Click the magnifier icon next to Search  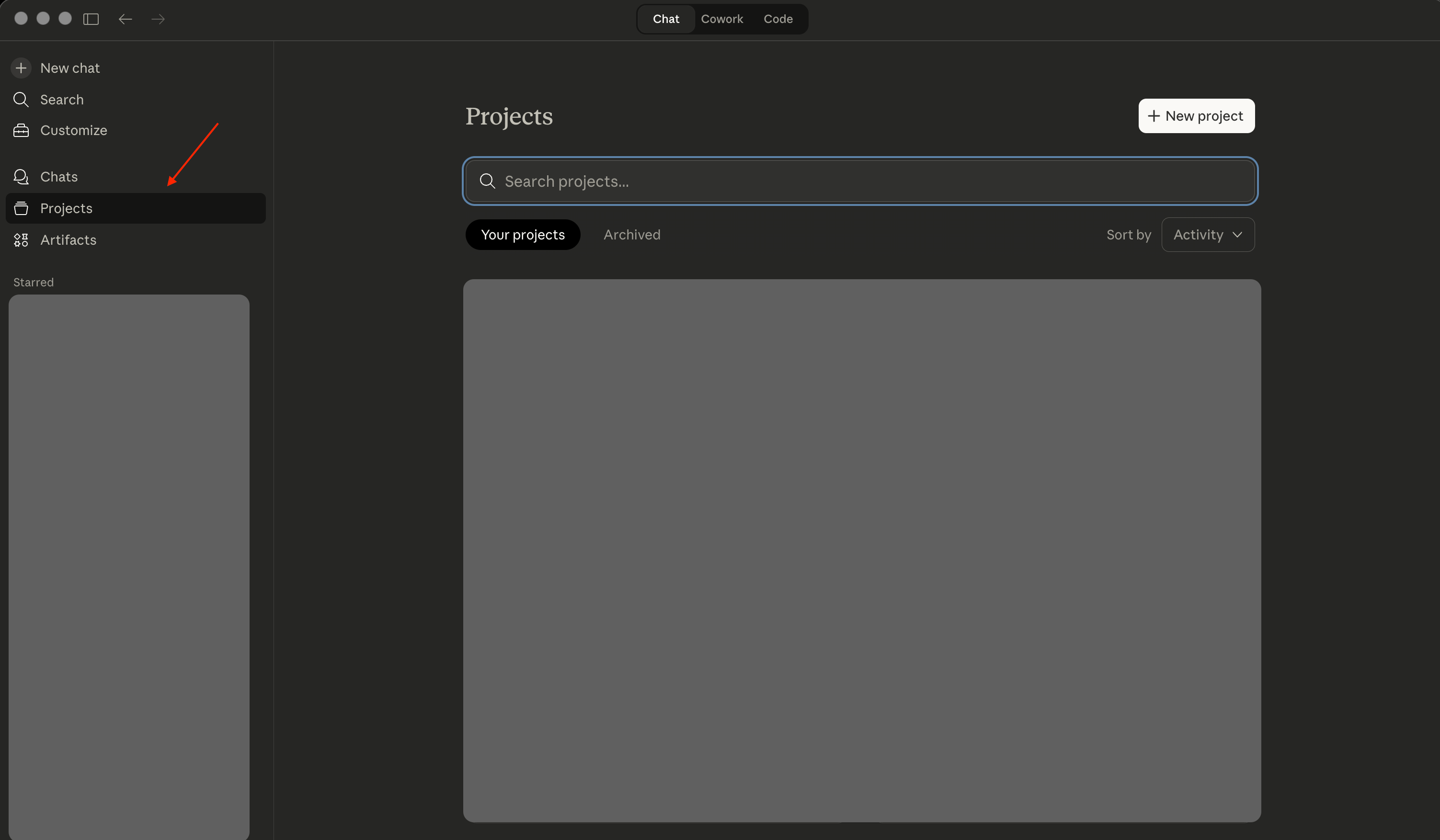[x=21, y=100]
